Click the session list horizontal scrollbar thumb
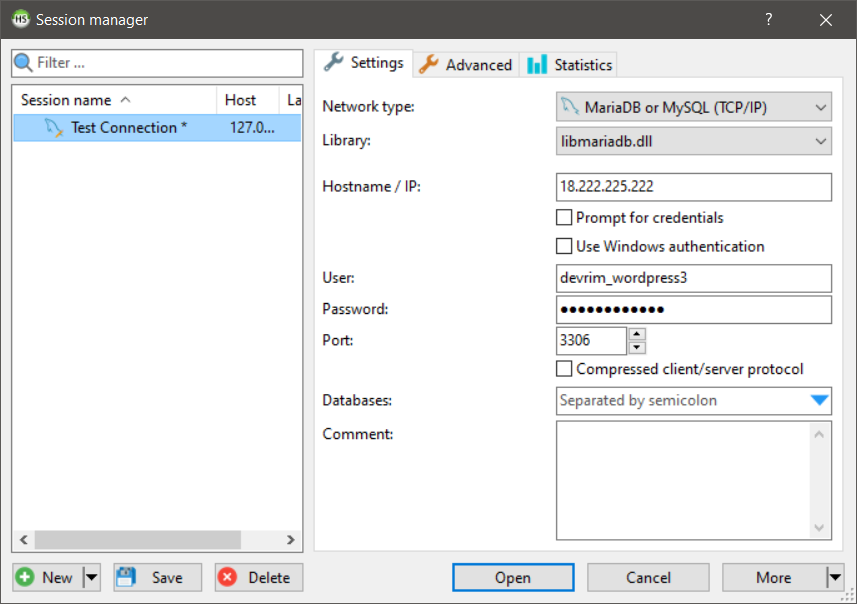The image size is (857, 604). click(138, 540)
